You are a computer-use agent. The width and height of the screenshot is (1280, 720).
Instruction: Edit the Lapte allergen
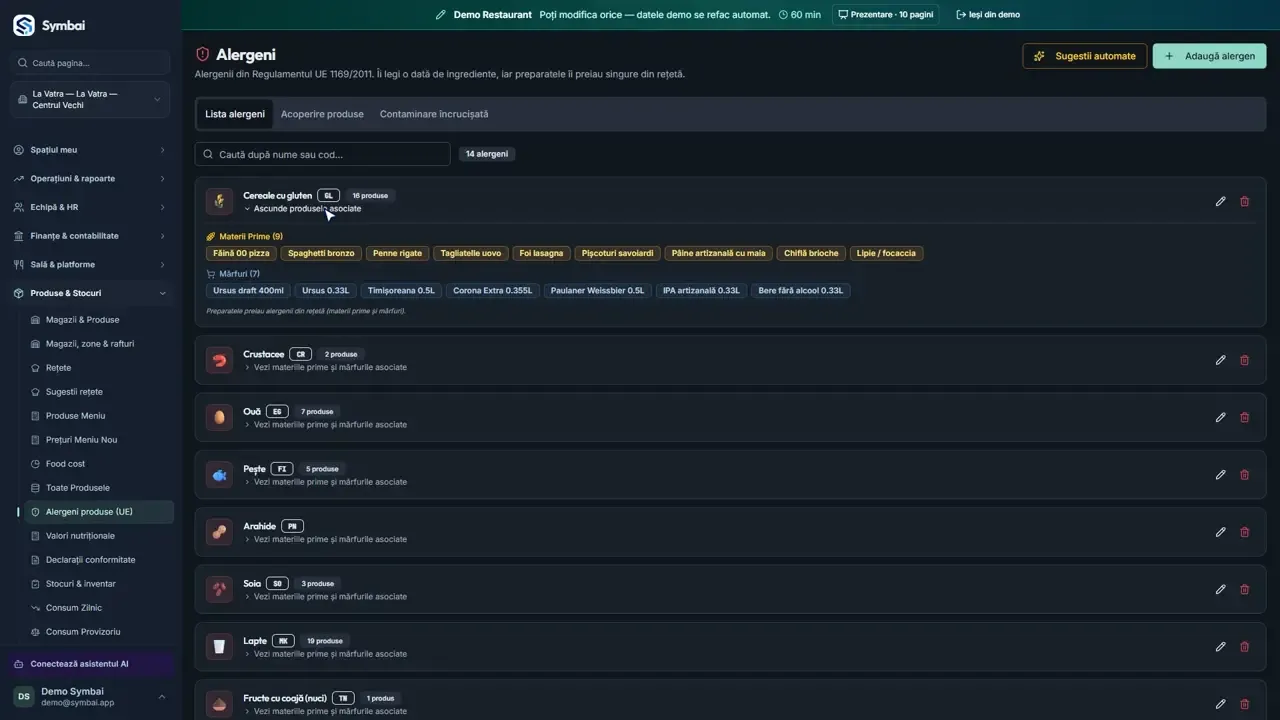click(1220, 647)
